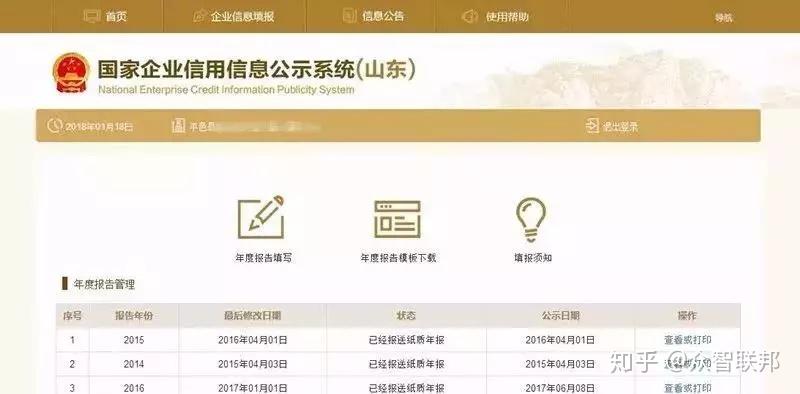Viewport: 800px width, 394px height.
Task: Click the national emblem logo
Action: [x=71, y=73]
